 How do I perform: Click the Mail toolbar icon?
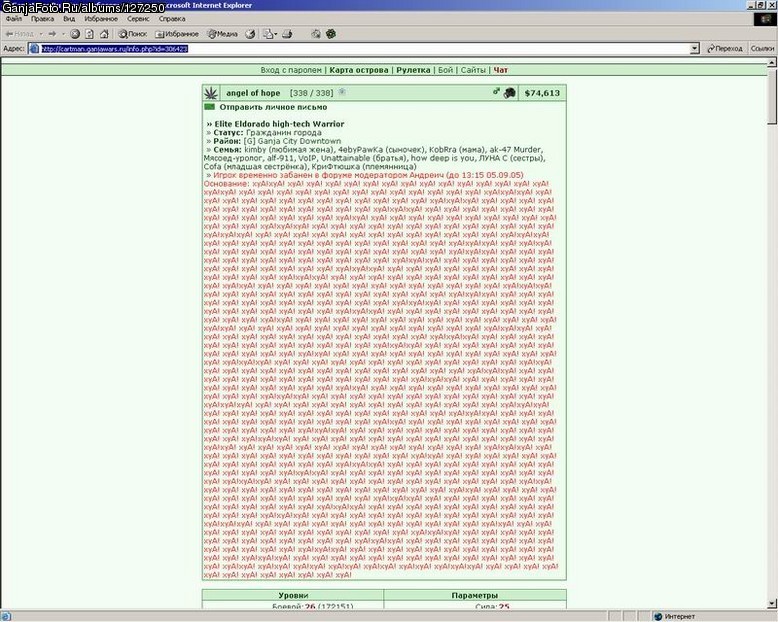[268, 34]
